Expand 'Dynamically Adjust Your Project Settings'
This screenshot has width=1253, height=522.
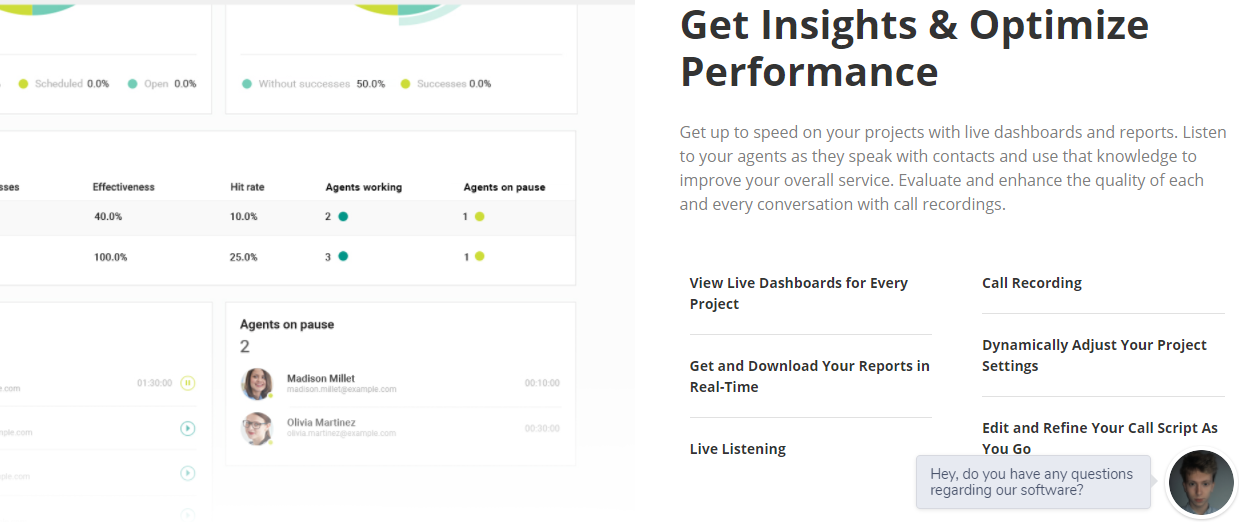1094,355
